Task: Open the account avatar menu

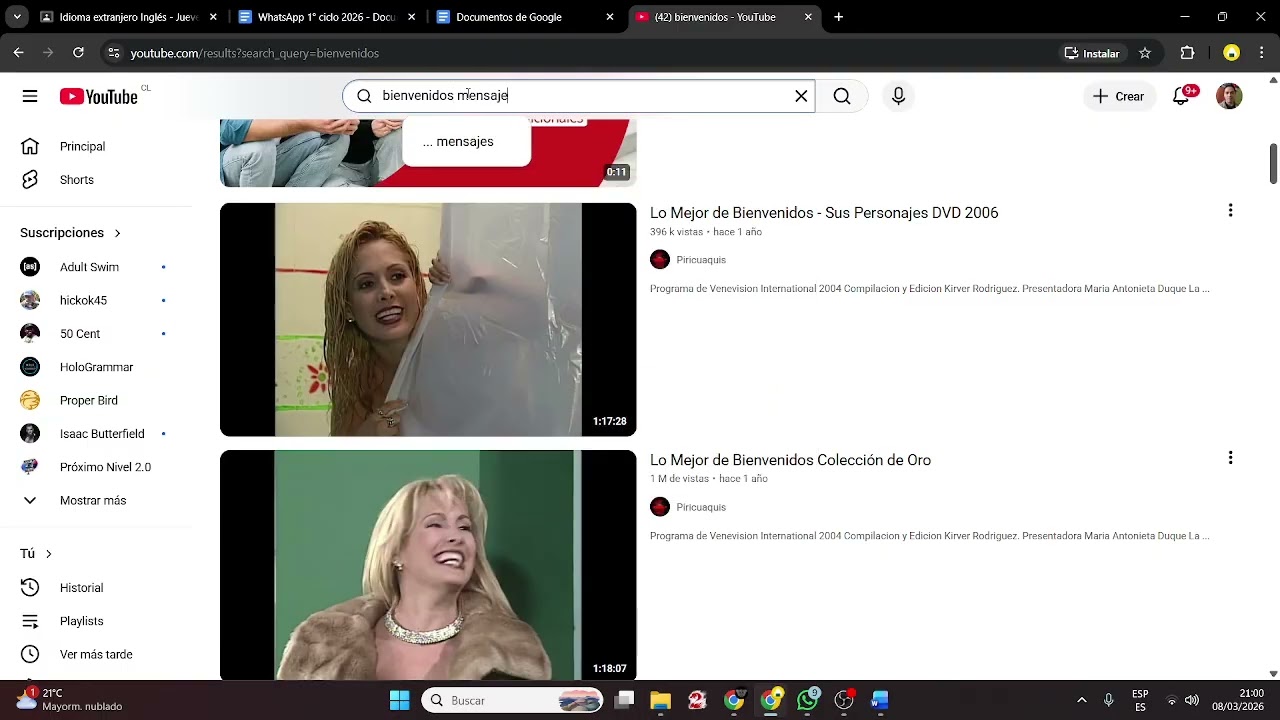Action: (x=1229, y=96)
